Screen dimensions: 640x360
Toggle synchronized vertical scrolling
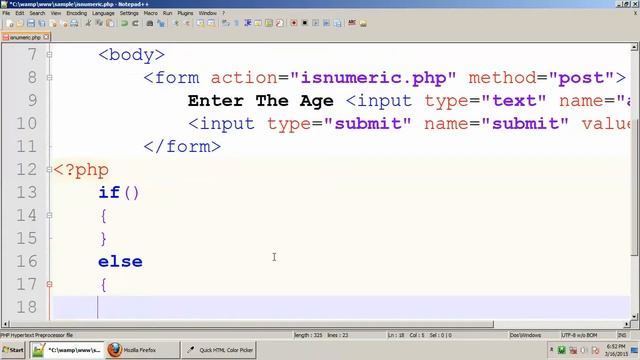point(200,23)
